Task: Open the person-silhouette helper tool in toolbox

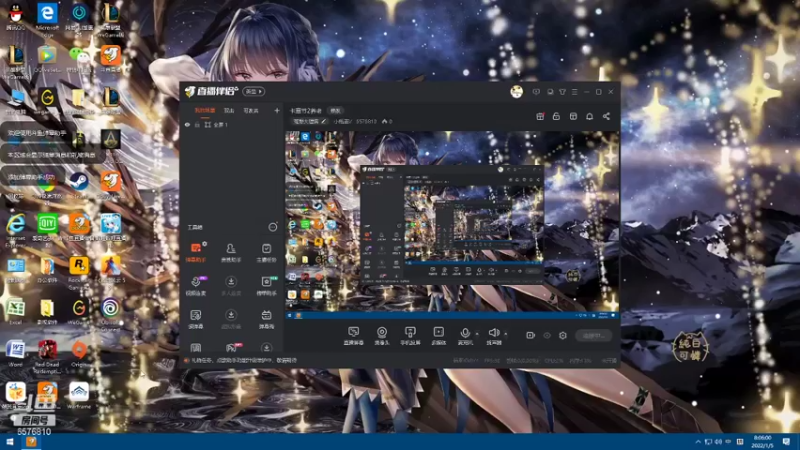Action: coord(231,253)
